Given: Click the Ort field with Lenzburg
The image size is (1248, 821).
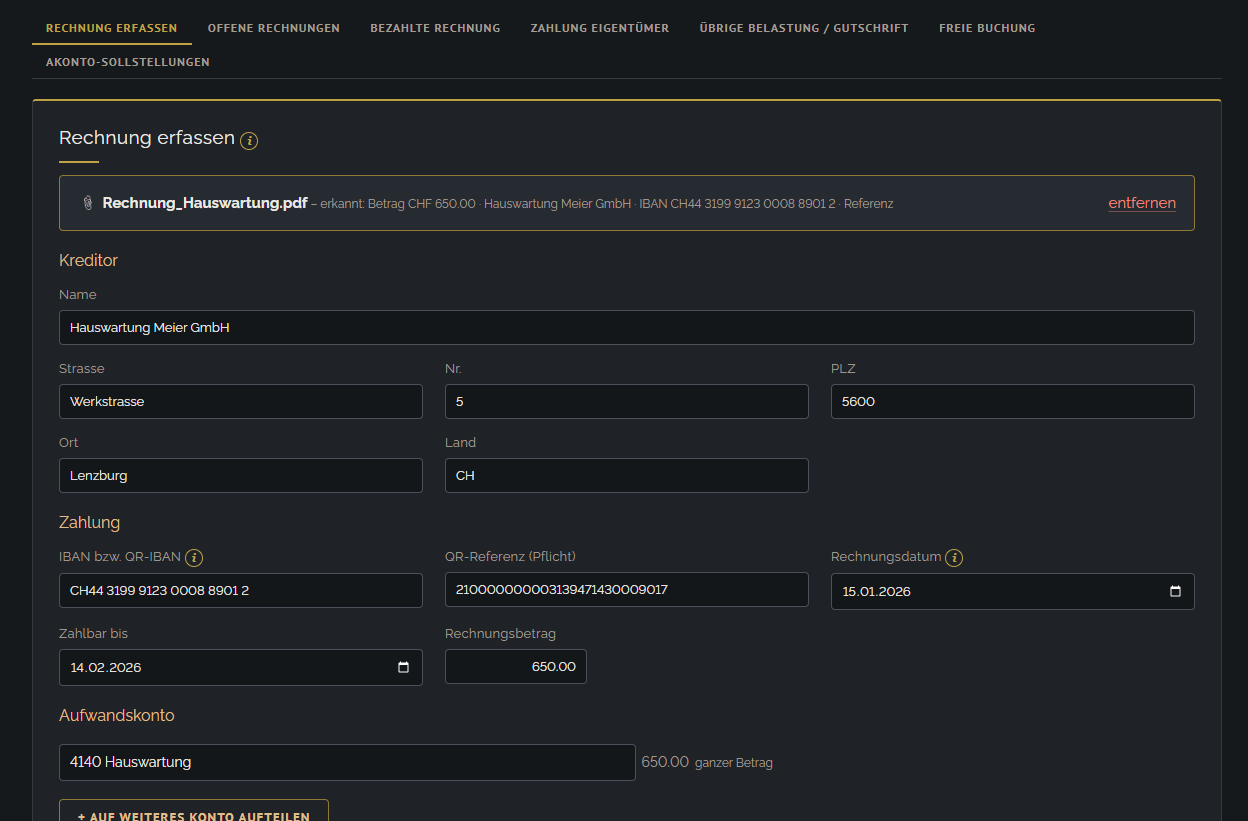Looking at the screenshot, I should point(241,475).
